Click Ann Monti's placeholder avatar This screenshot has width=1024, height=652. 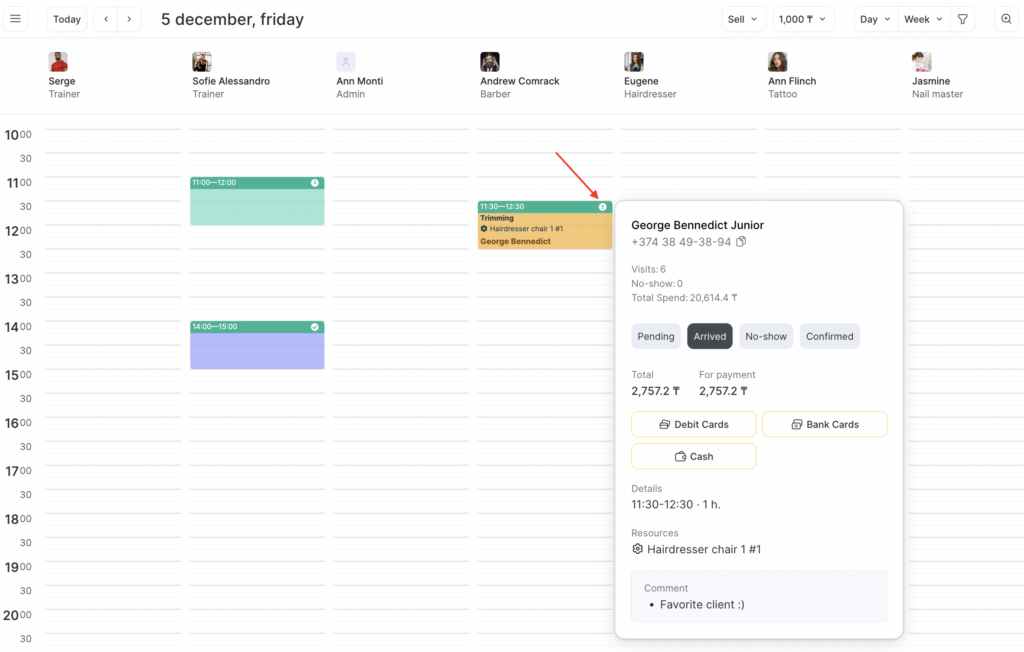[x=346, y=62]
